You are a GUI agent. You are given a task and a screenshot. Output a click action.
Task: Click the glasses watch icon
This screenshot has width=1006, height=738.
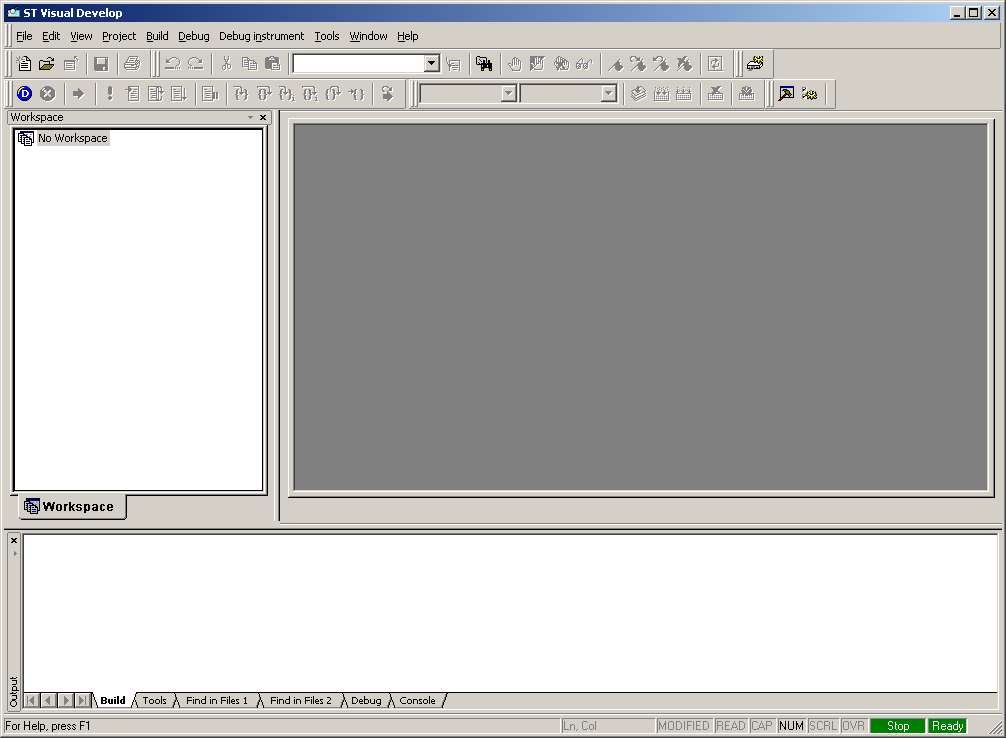(x=584, y=64)
